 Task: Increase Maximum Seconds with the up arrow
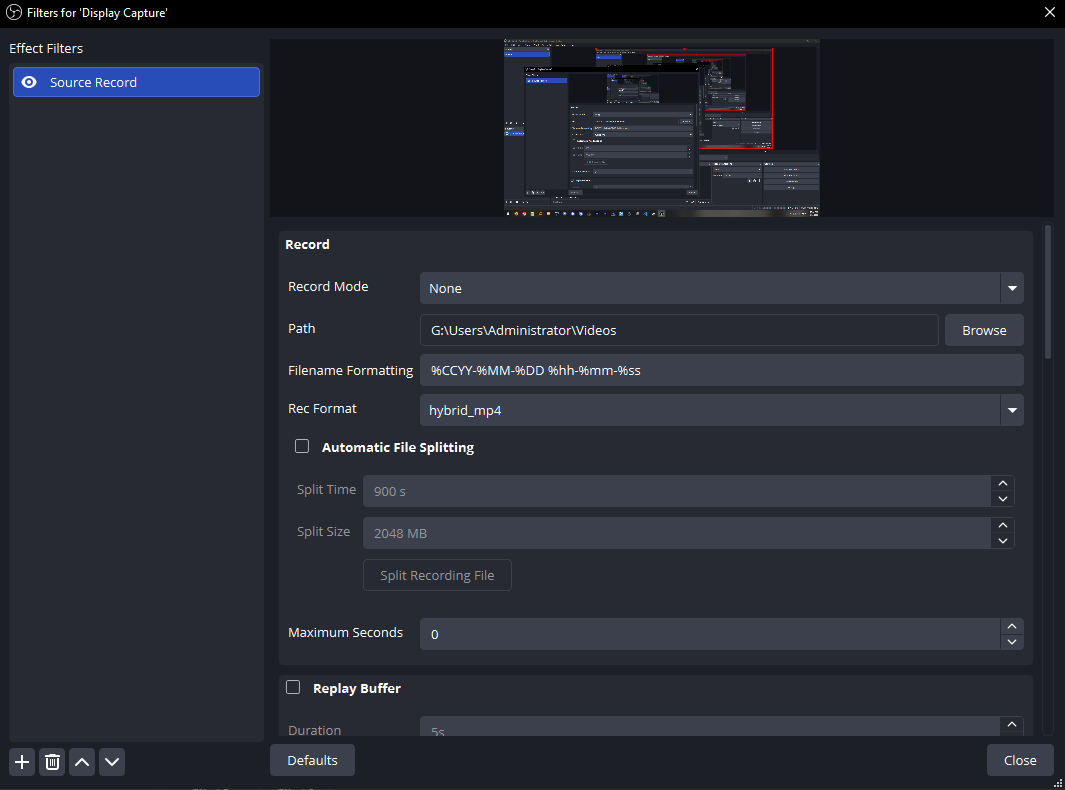click(1012, 626)
